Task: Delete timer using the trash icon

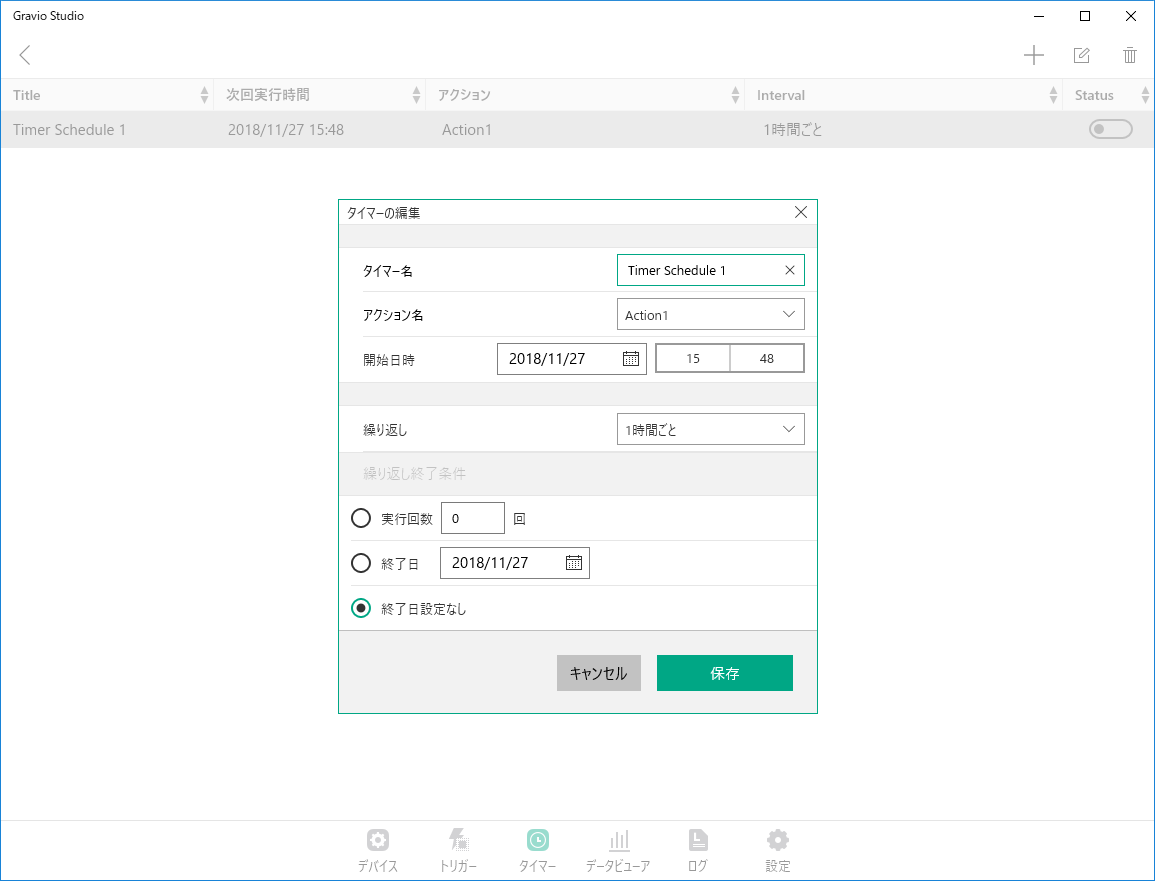Action: 1129,55
